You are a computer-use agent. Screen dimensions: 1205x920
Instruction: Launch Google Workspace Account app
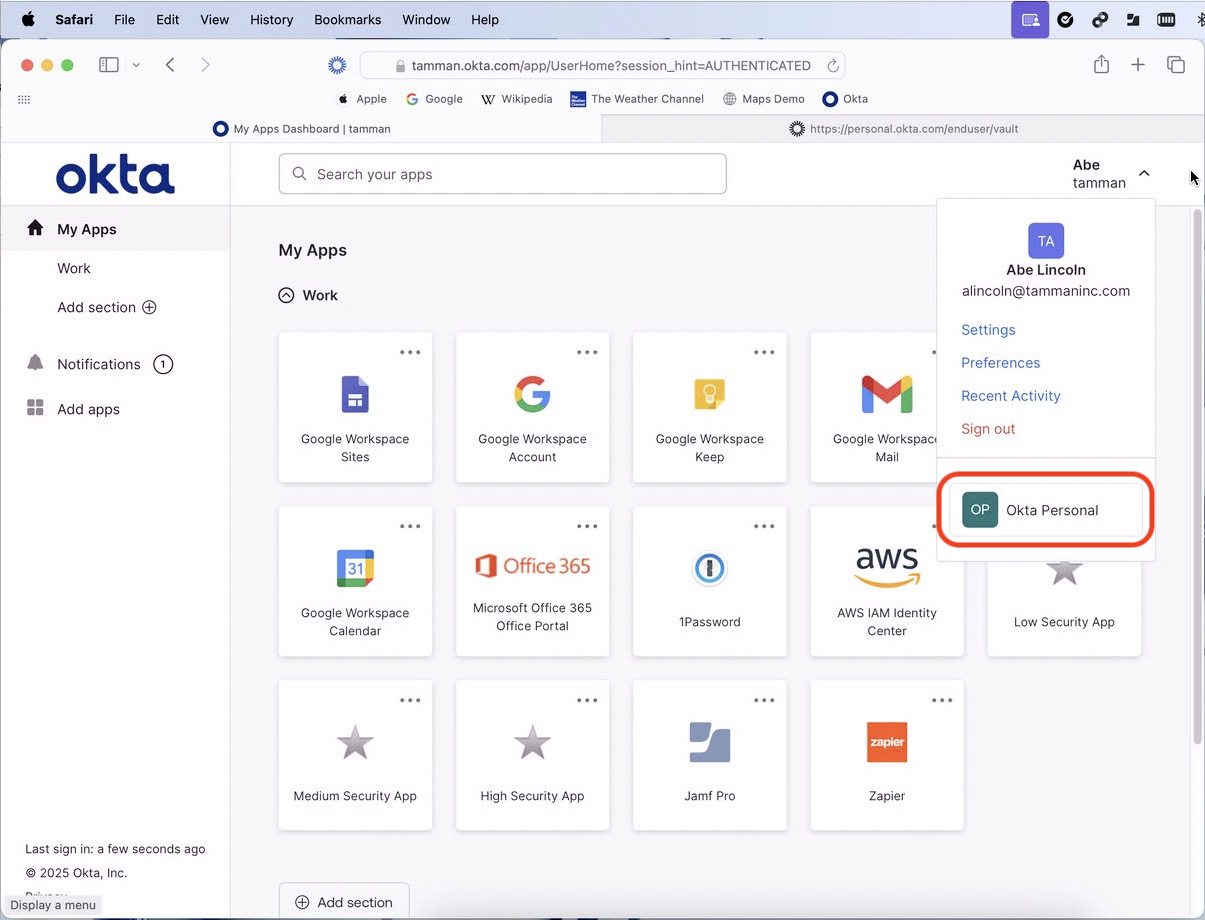click(x=532, y=407)
